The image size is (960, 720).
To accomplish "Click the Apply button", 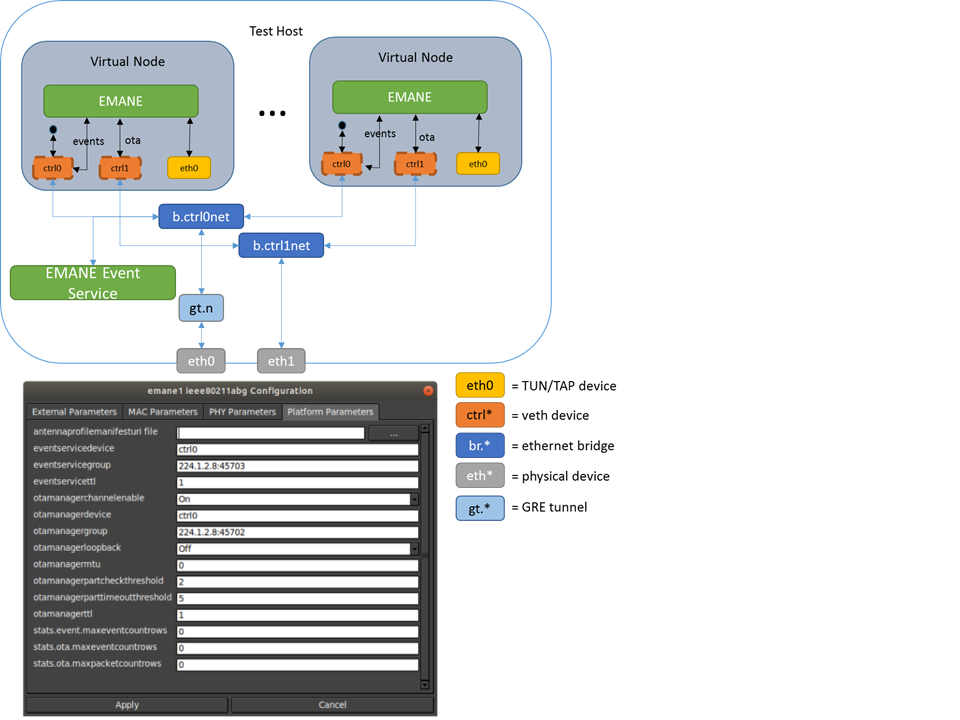I will click(x=127, y=705).
